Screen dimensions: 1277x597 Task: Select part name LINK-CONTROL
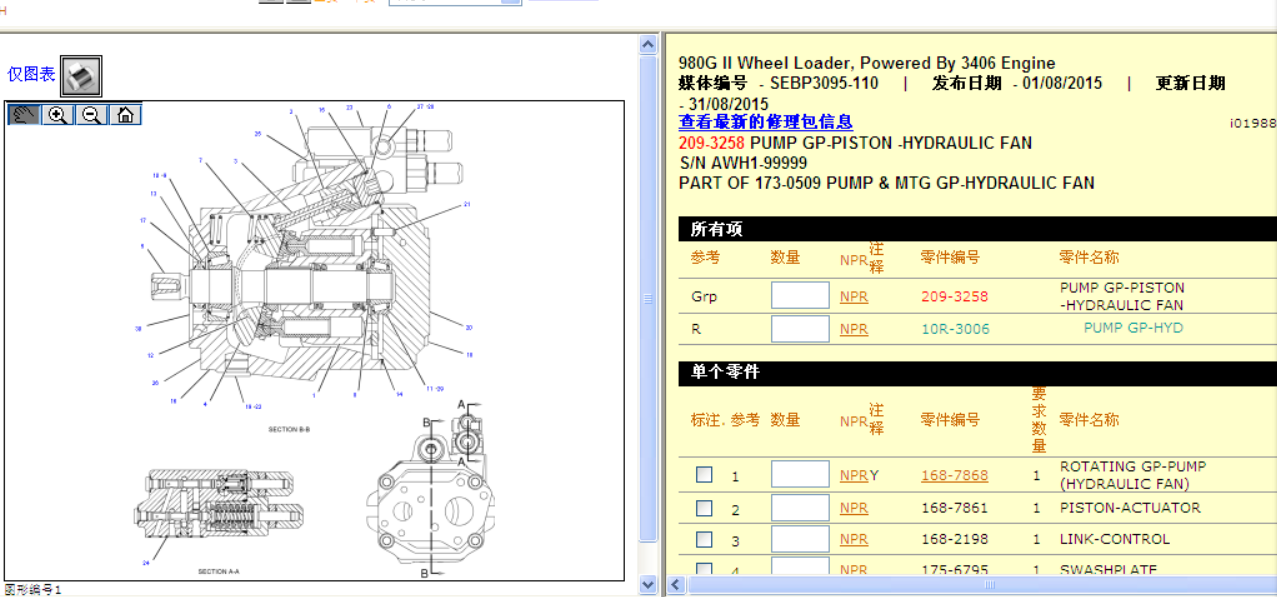pos(1114,539)
